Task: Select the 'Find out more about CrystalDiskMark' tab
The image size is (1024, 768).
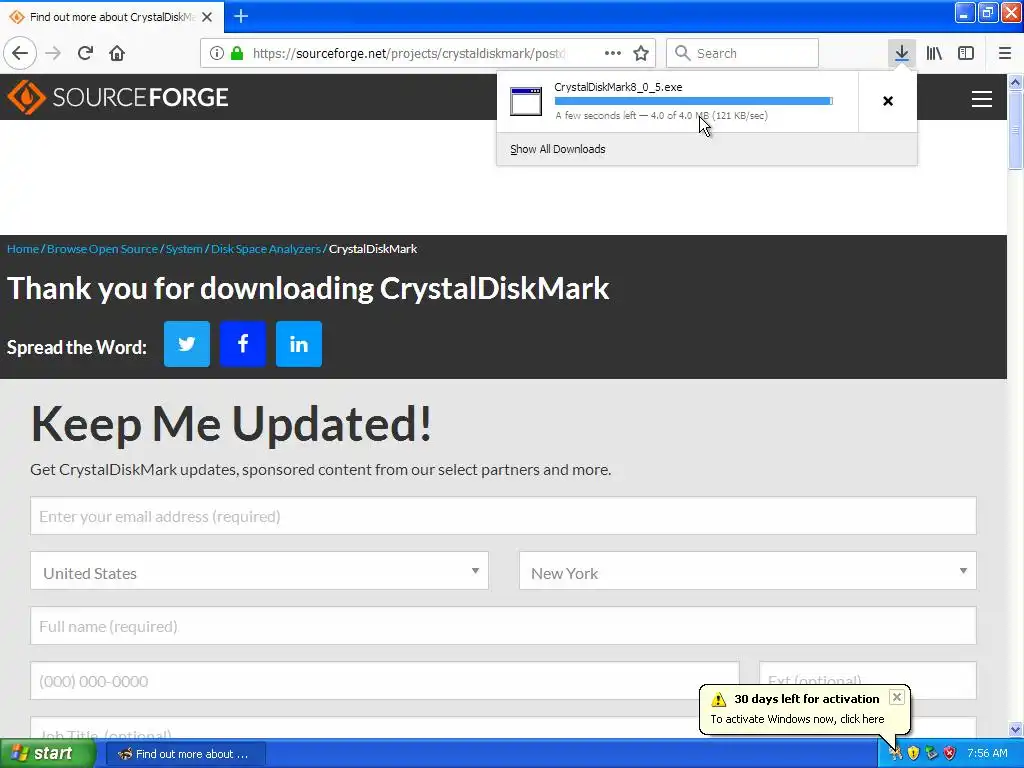Action: 112,17
